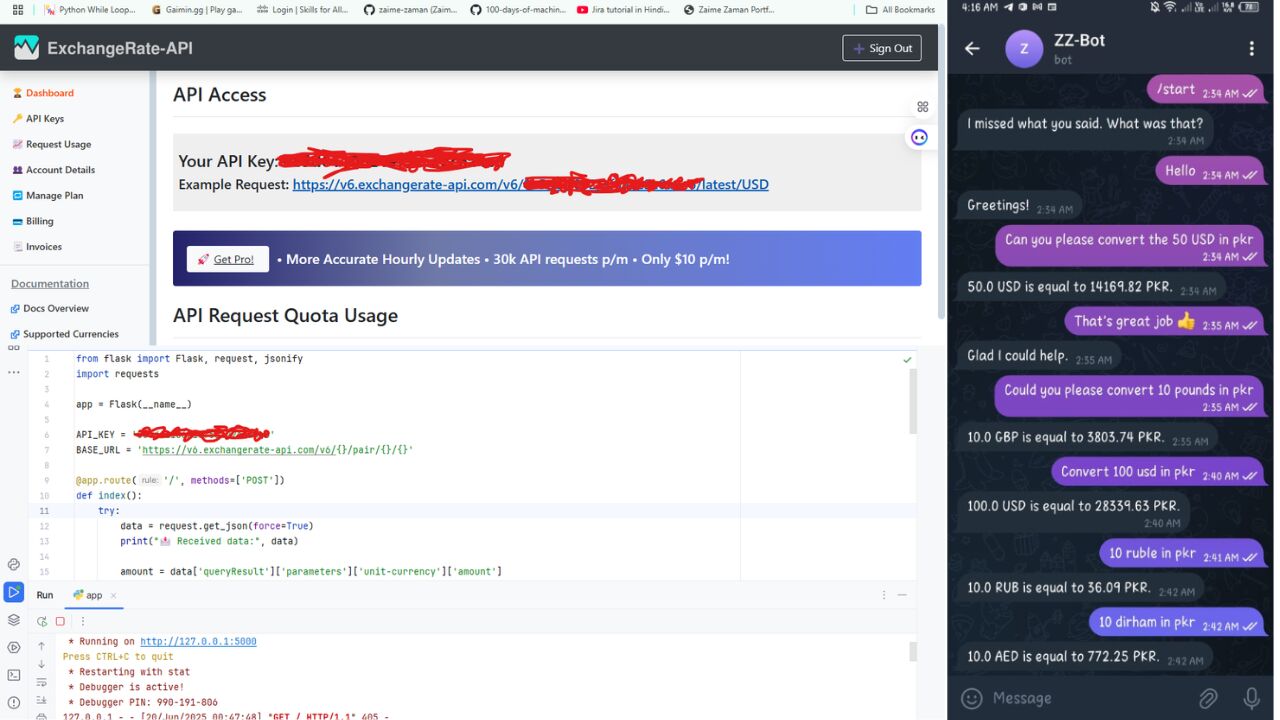Click the webpage vertical scrollbar
Viewport: 1280px width, 720px height.
tap(941, 170)
